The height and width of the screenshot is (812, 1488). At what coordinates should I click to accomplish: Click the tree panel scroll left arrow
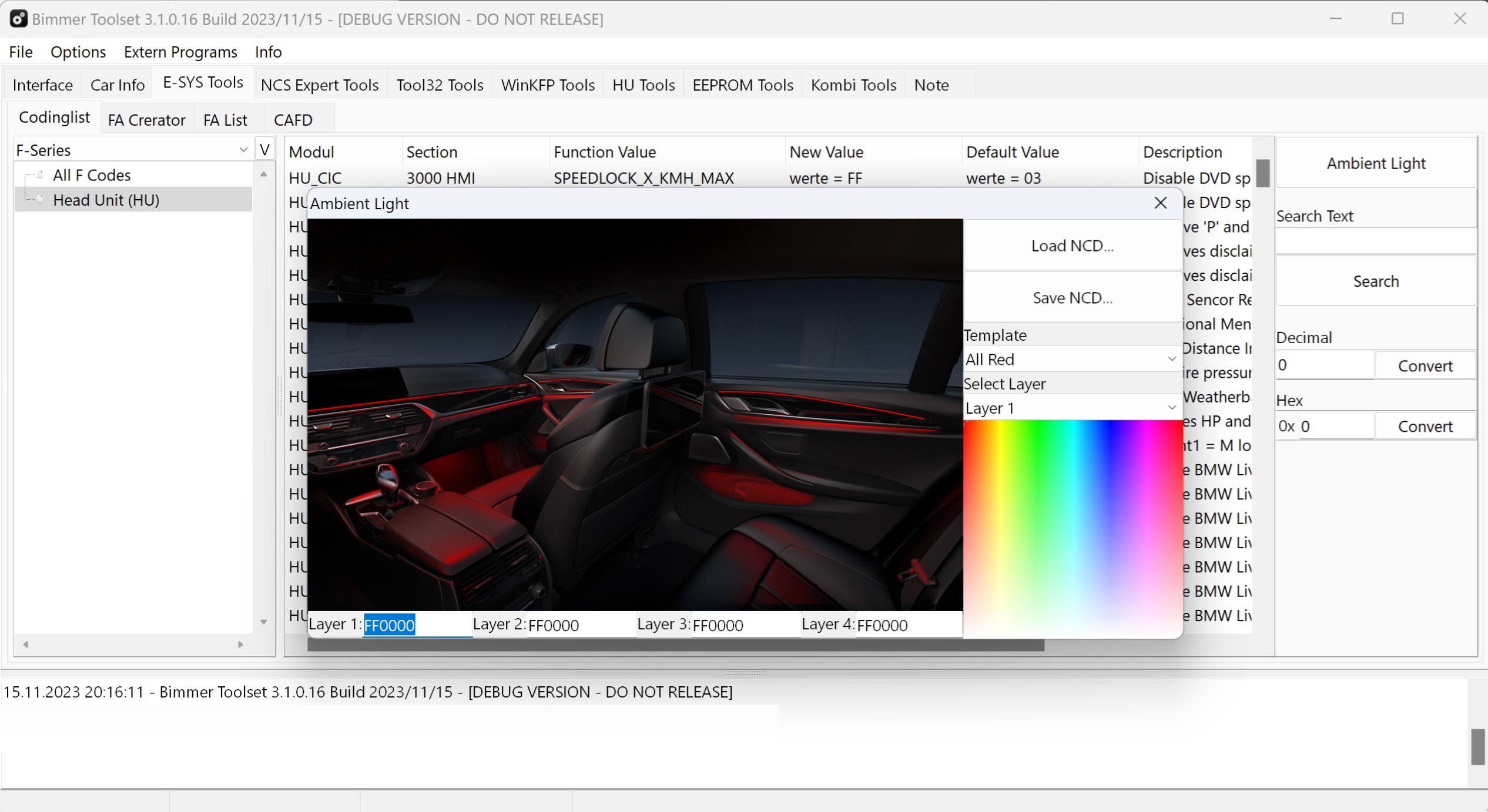coord(26,645)
